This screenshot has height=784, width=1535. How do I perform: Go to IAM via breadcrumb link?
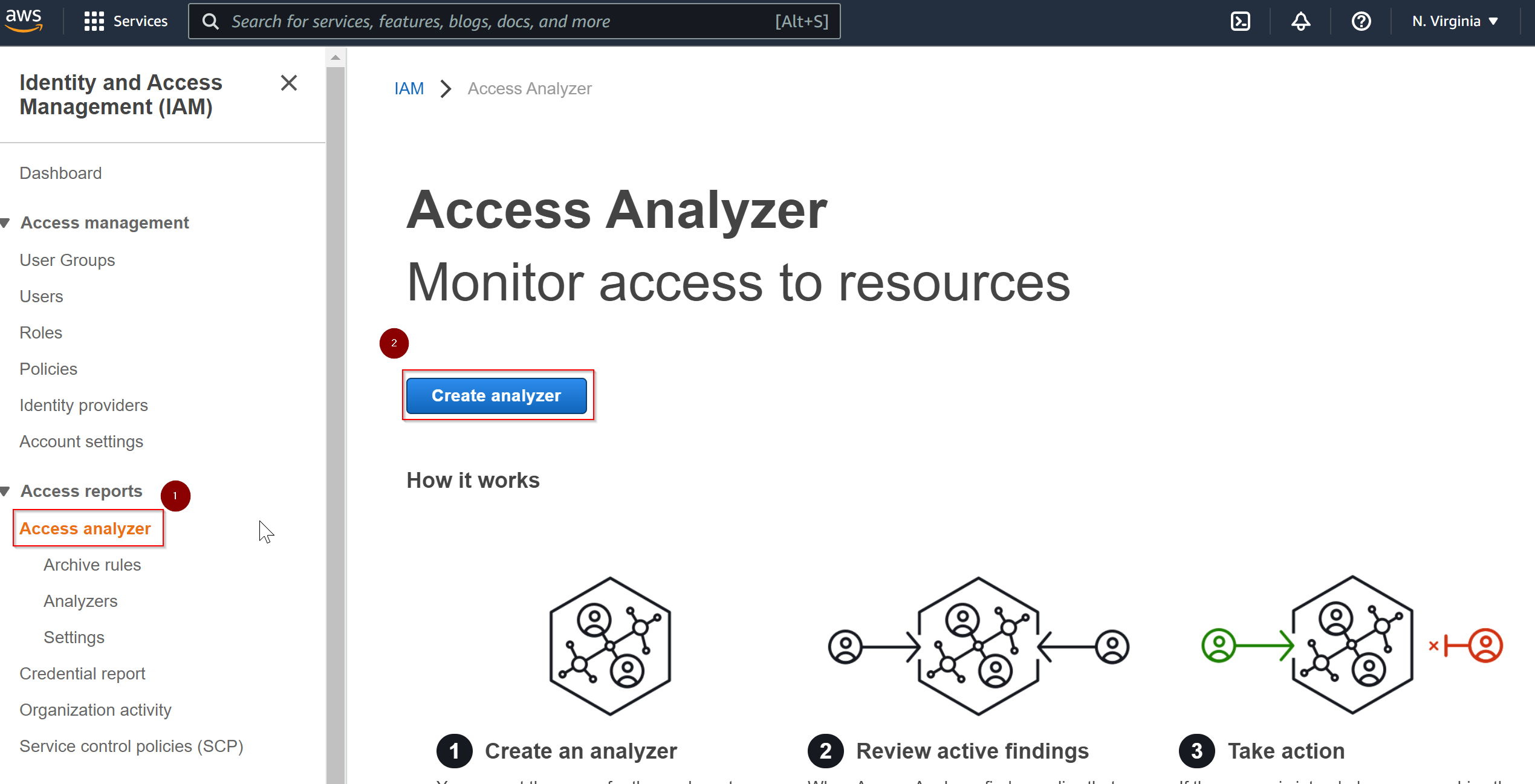point(409,89)
